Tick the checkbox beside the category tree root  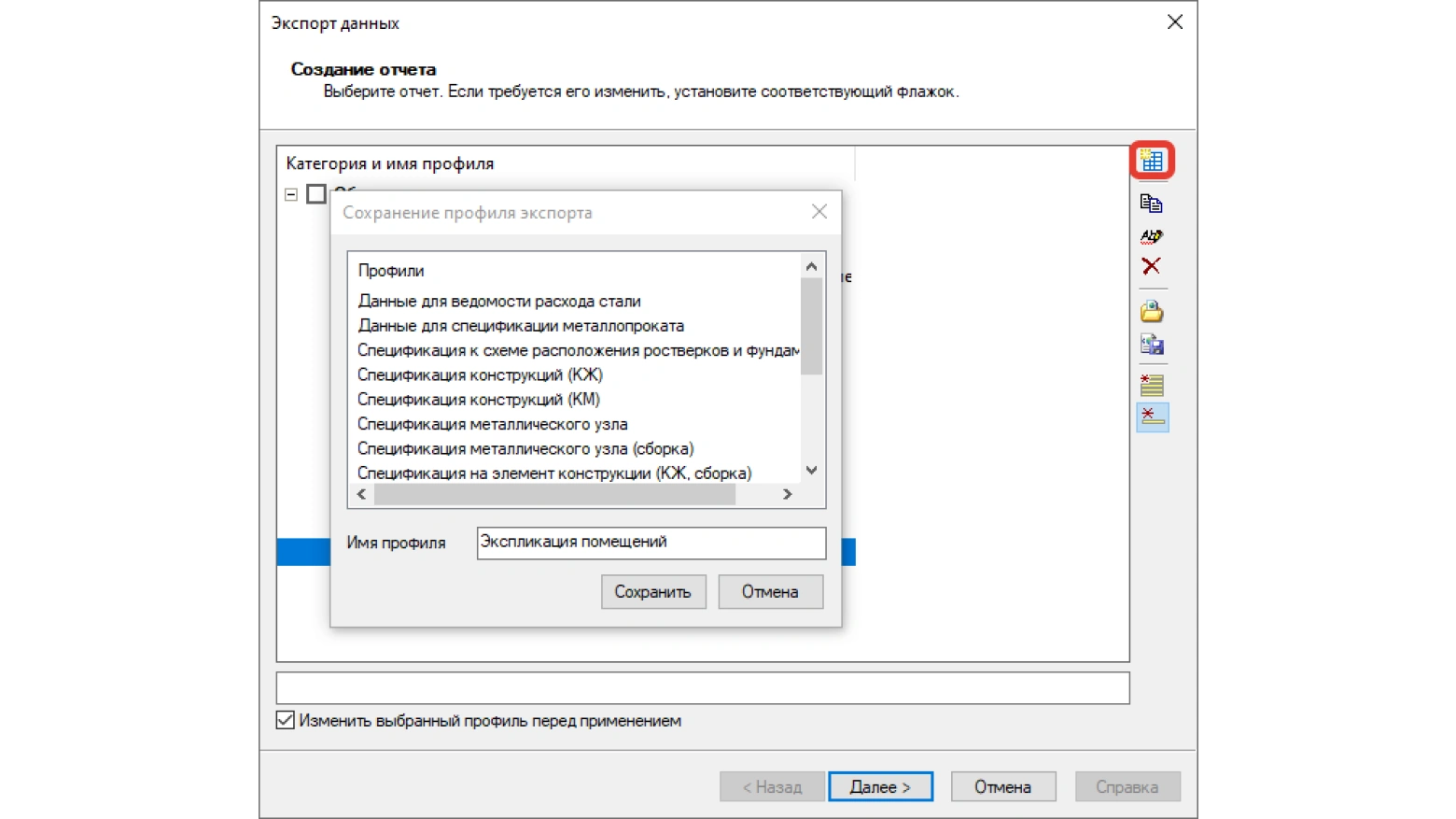316,194
